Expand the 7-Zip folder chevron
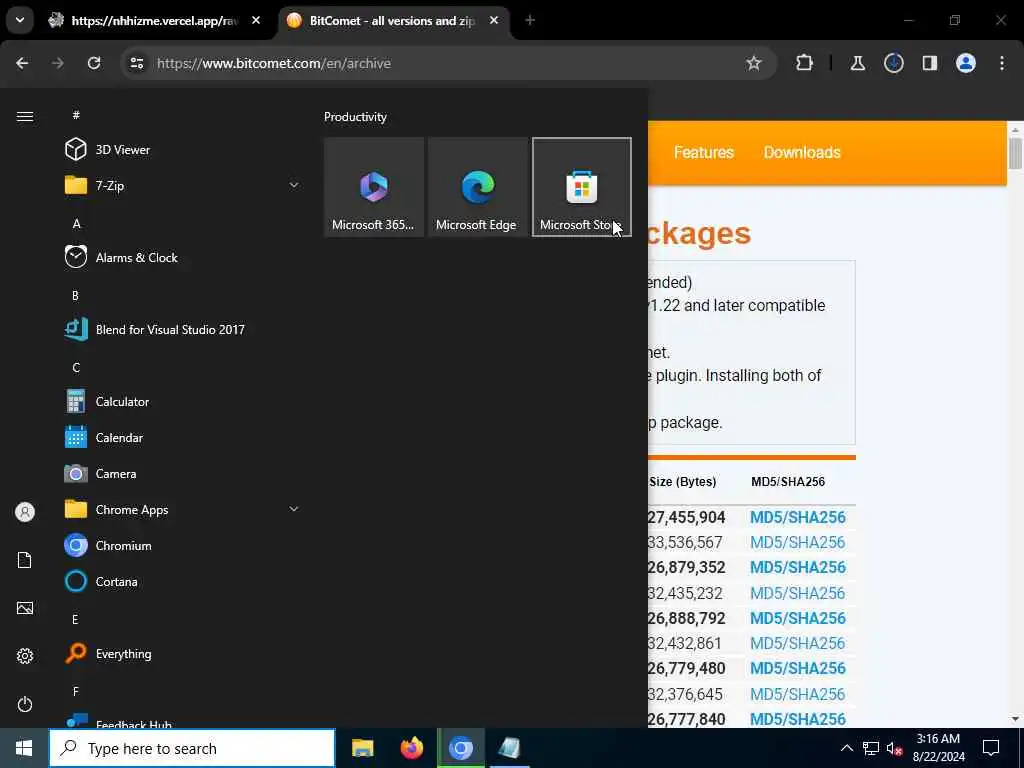 (x=294, y=185)
